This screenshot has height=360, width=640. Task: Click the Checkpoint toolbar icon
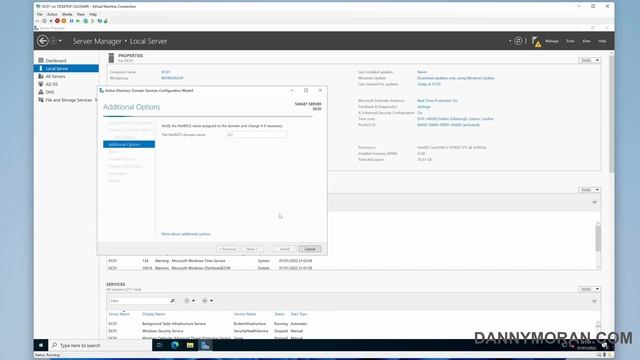[x=86, y=21]
